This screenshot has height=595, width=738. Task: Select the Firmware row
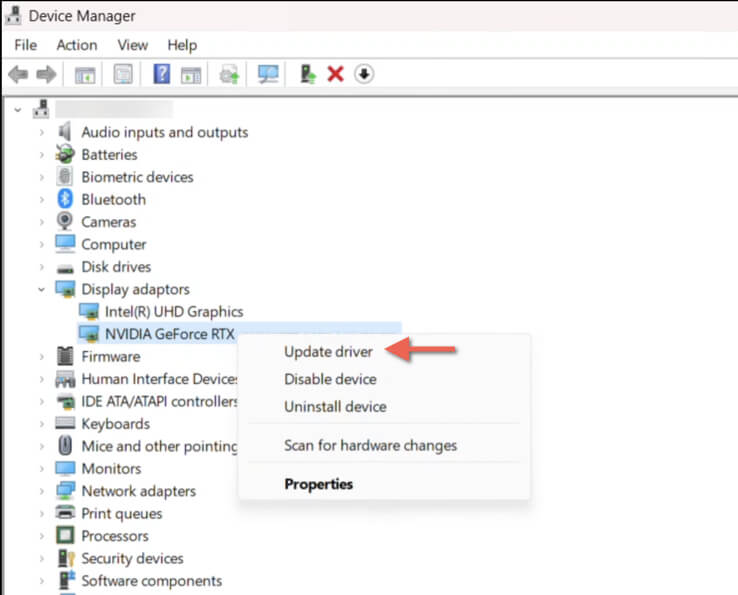pyautogui.click(x=111, y=356)
